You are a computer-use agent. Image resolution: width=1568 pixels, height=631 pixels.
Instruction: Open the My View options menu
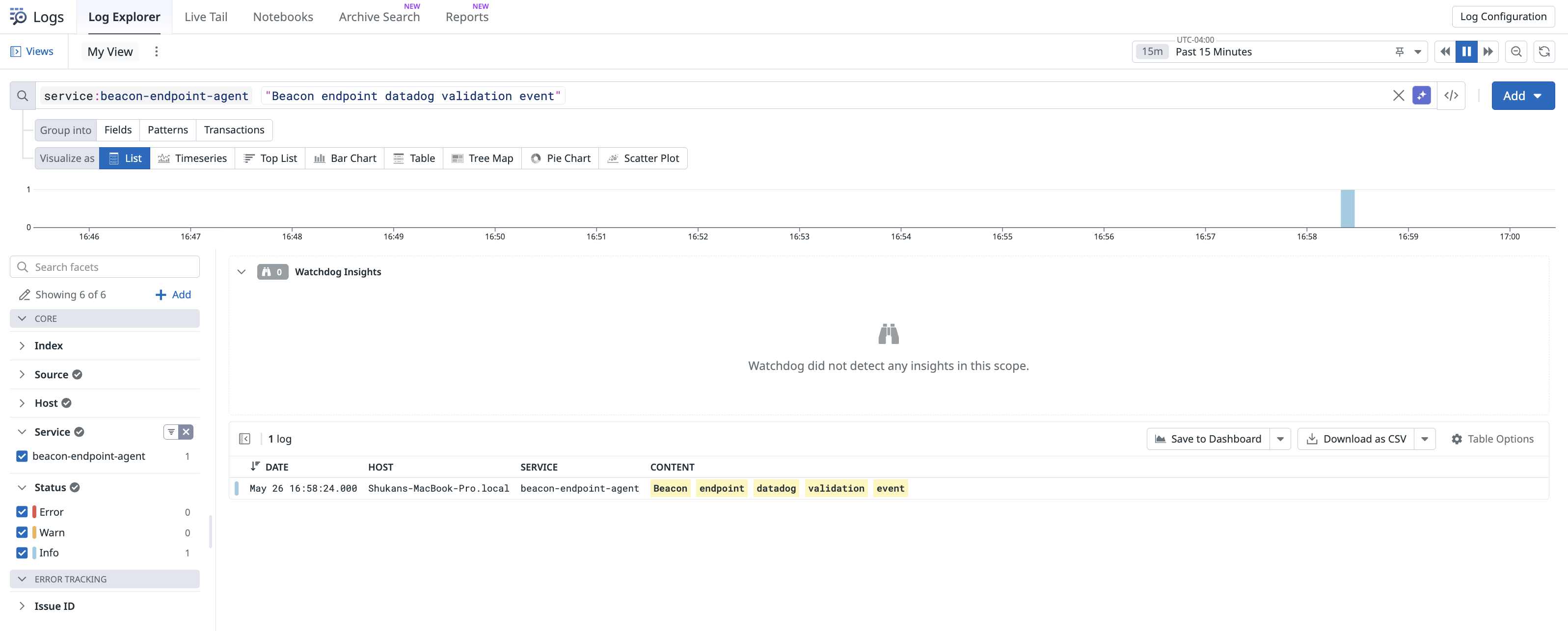coord(157,52)
